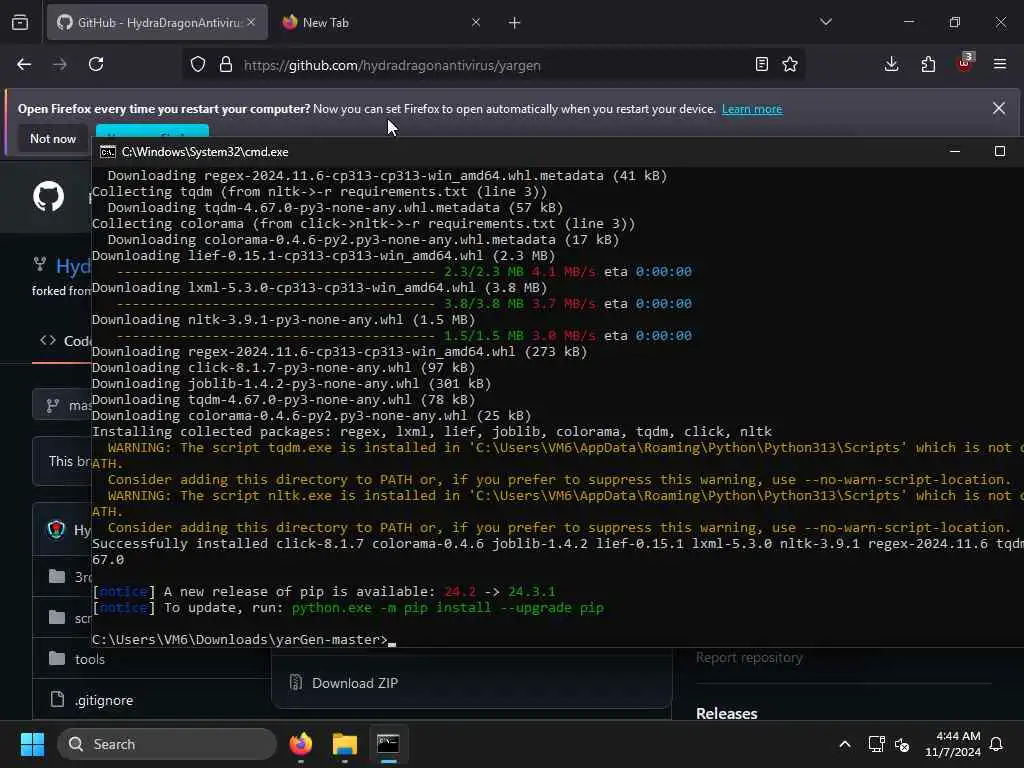Open tracking protection shield icon
This screenshot has width=1024, height=768.
click(x=198, y=65)
